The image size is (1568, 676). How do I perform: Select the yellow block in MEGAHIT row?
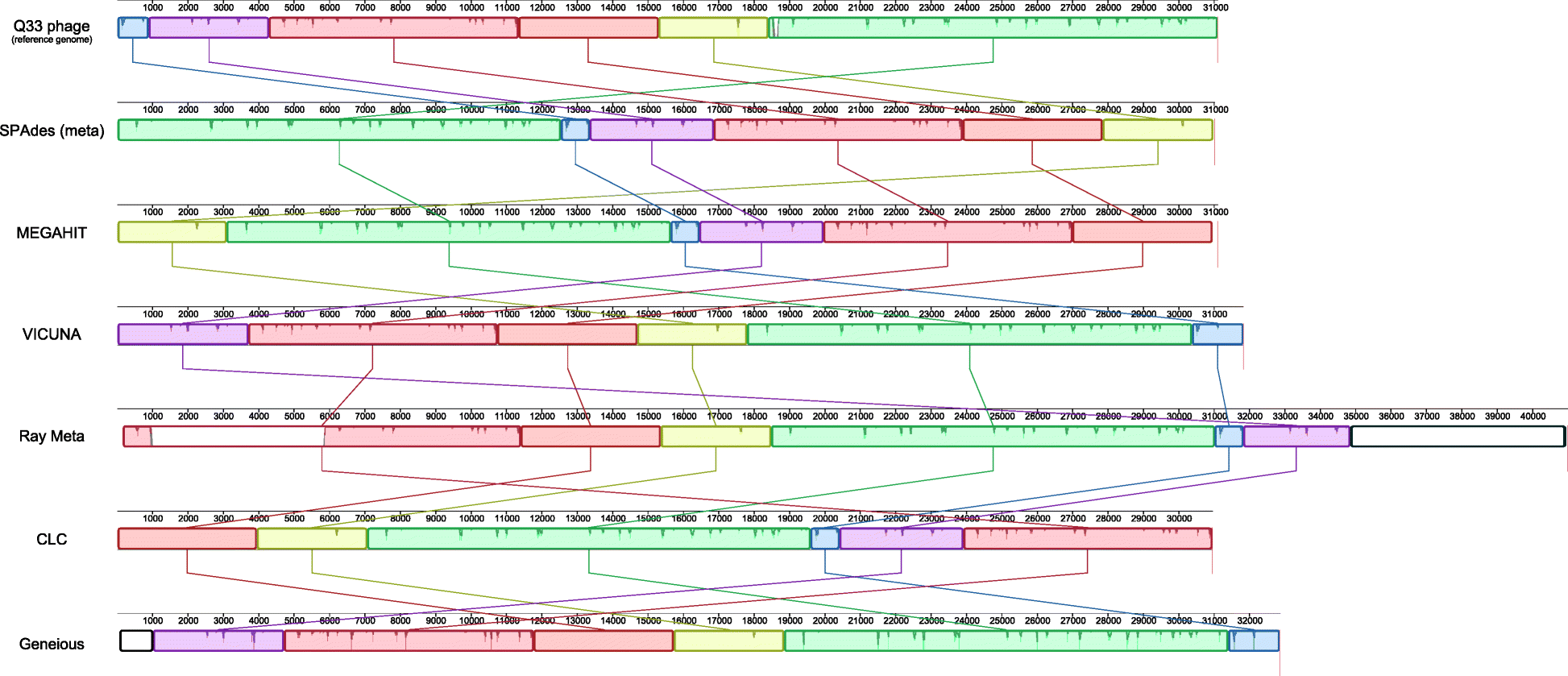coord(172,232)
